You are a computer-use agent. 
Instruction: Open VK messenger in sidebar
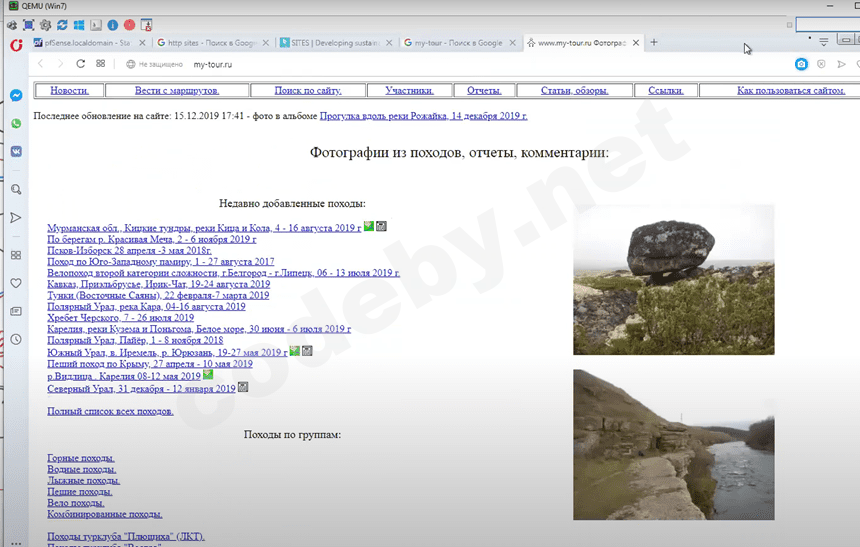[x=16, y=151]
